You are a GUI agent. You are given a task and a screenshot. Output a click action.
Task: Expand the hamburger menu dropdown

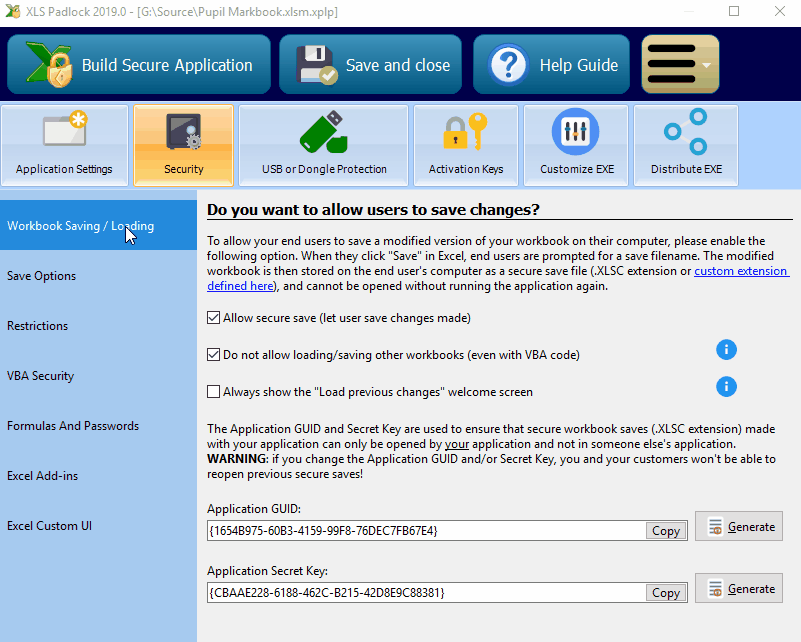pyautogui.click(x=680, y=65)
